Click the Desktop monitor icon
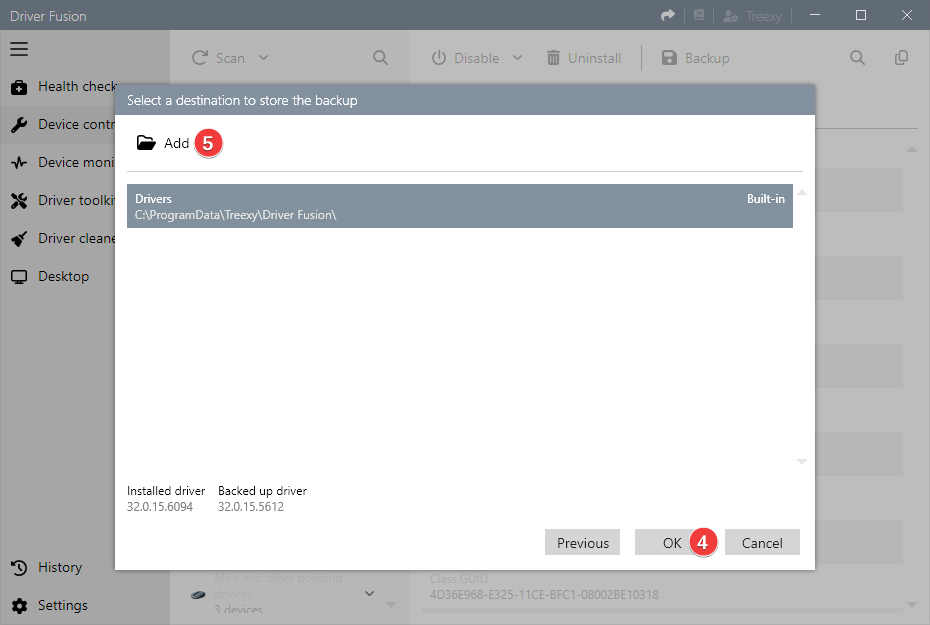 pyautogui.click(x=19, y=277)
